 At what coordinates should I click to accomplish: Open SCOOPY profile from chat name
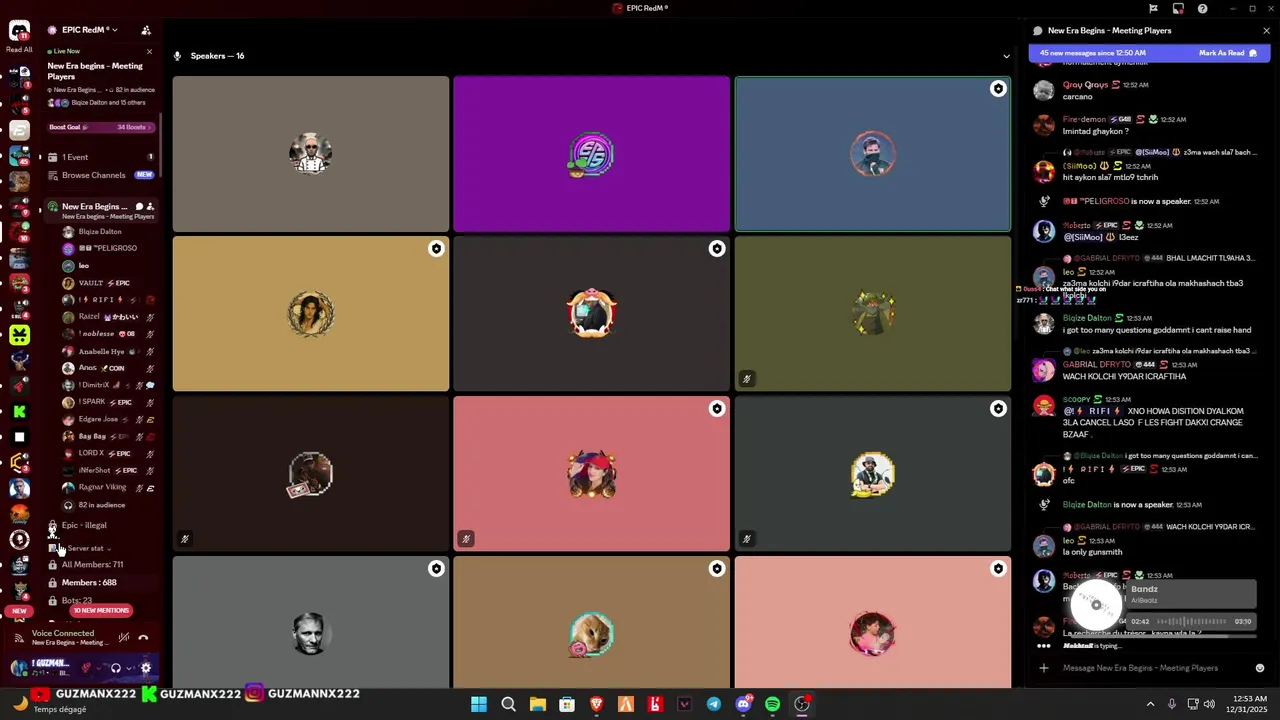click(x=1077, y=399)
